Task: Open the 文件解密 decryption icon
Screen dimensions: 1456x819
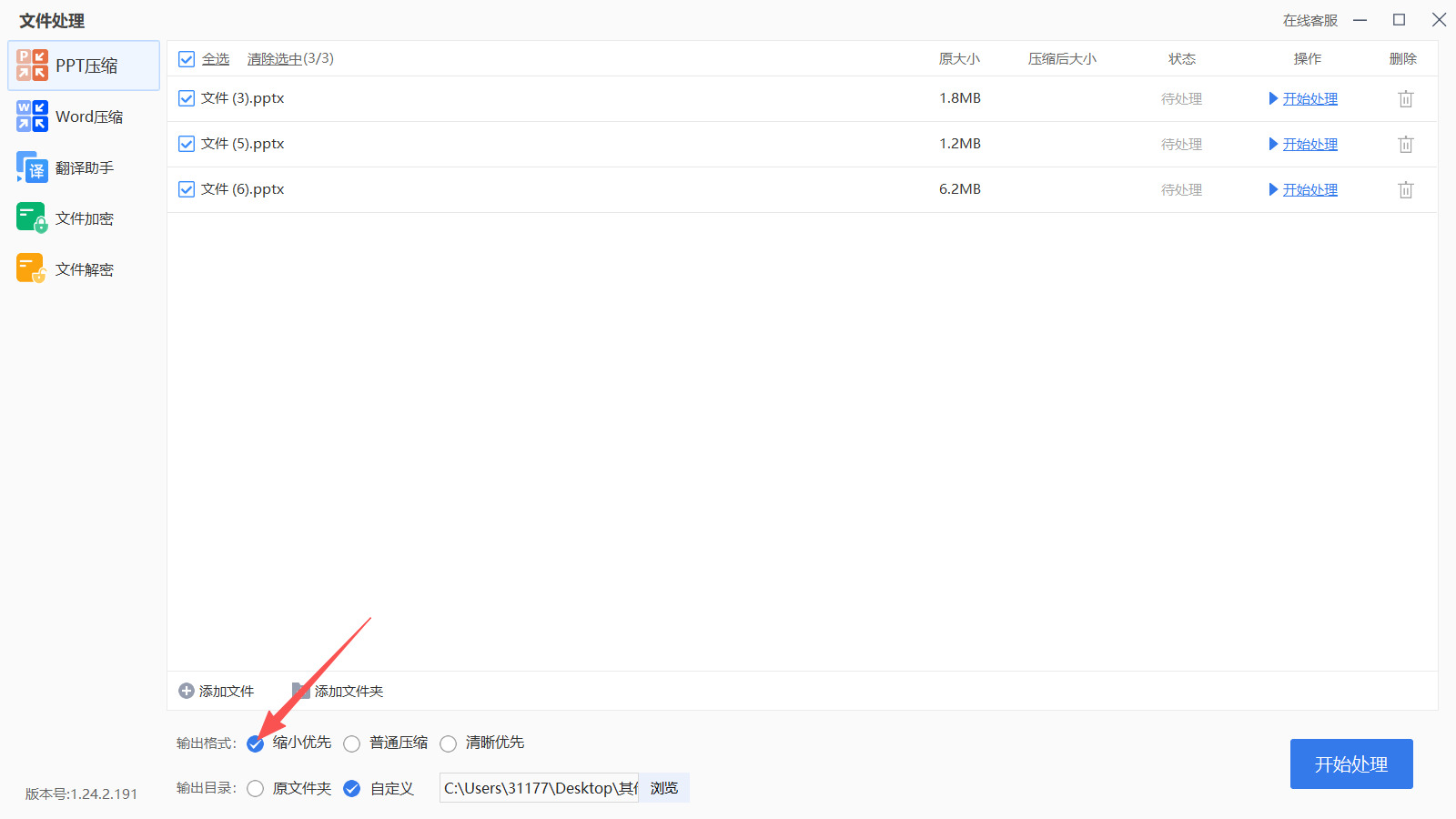Action: point(32,269)
